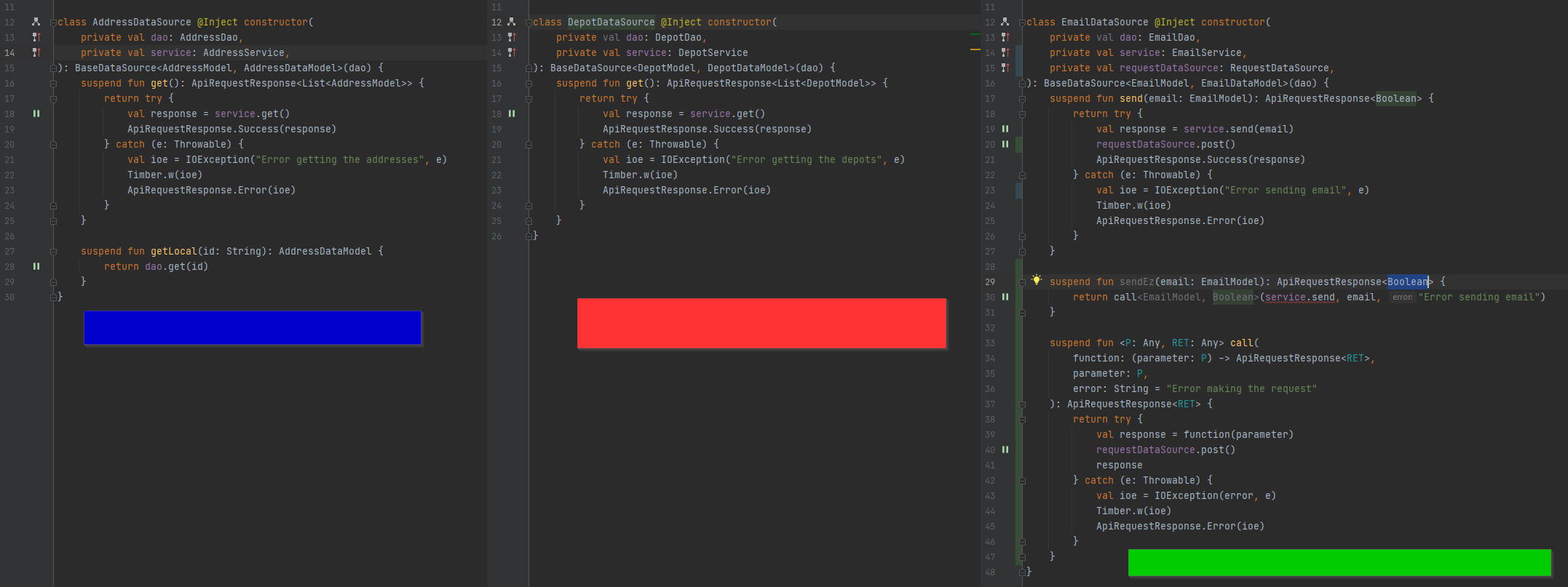Click the call function name after <P: Any, RET: Any>
The height and width of the screenshot is (587, 1568).
coord(1242,343)
